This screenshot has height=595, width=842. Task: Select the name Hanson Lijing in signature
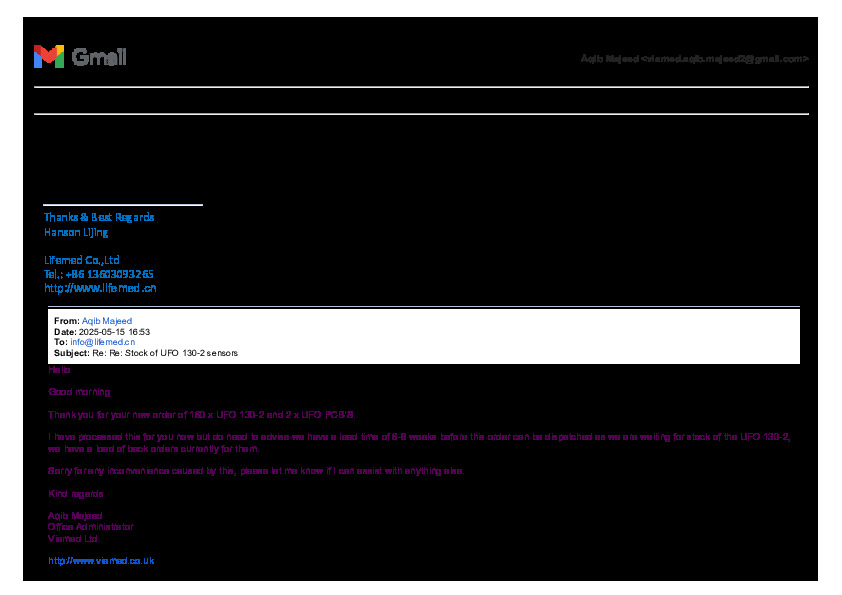coord(76,232)
